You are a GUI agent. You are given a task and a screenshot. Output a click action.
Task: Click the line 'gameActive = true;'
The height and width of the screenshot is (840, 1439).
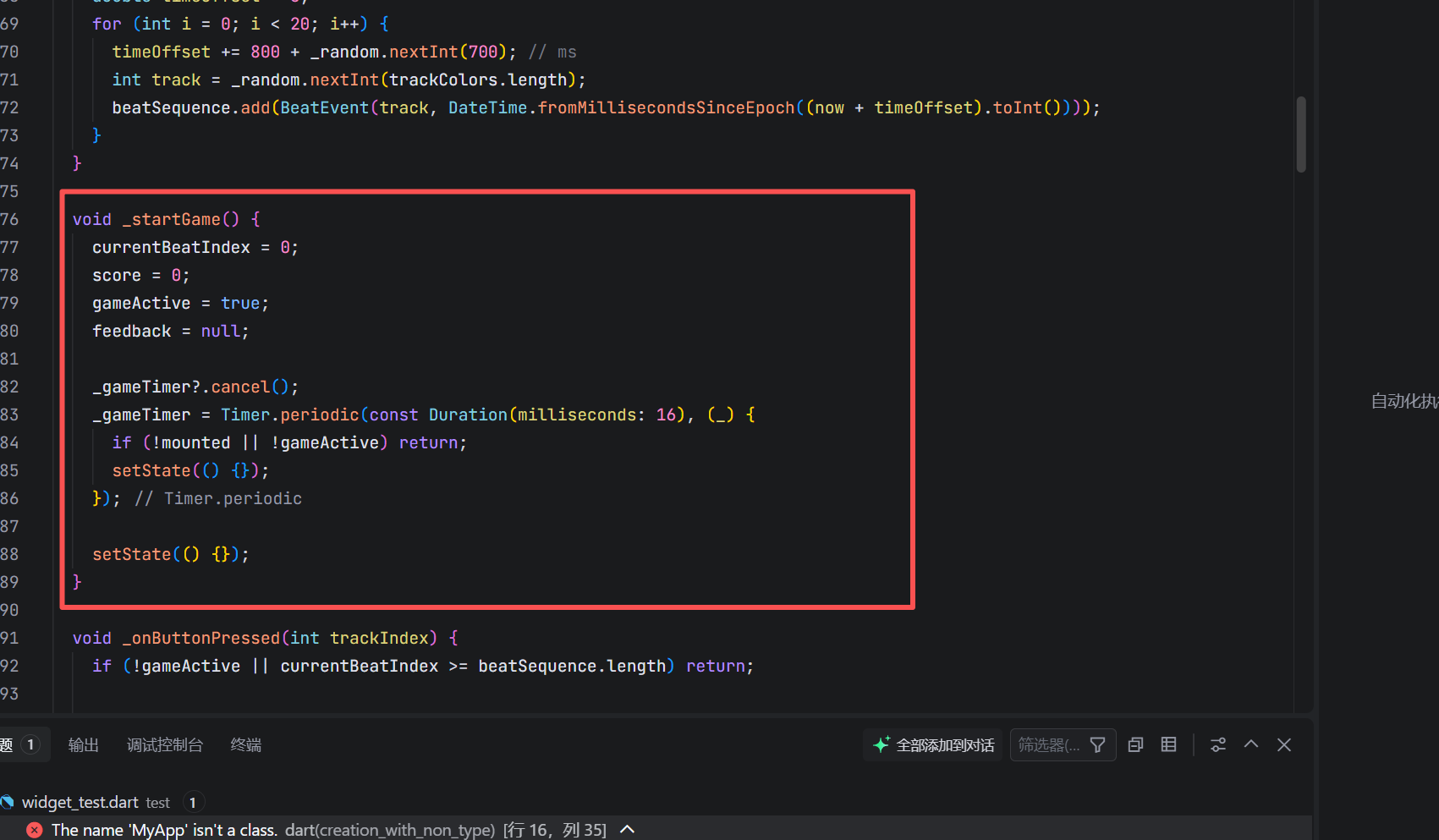tap(180, 303)
